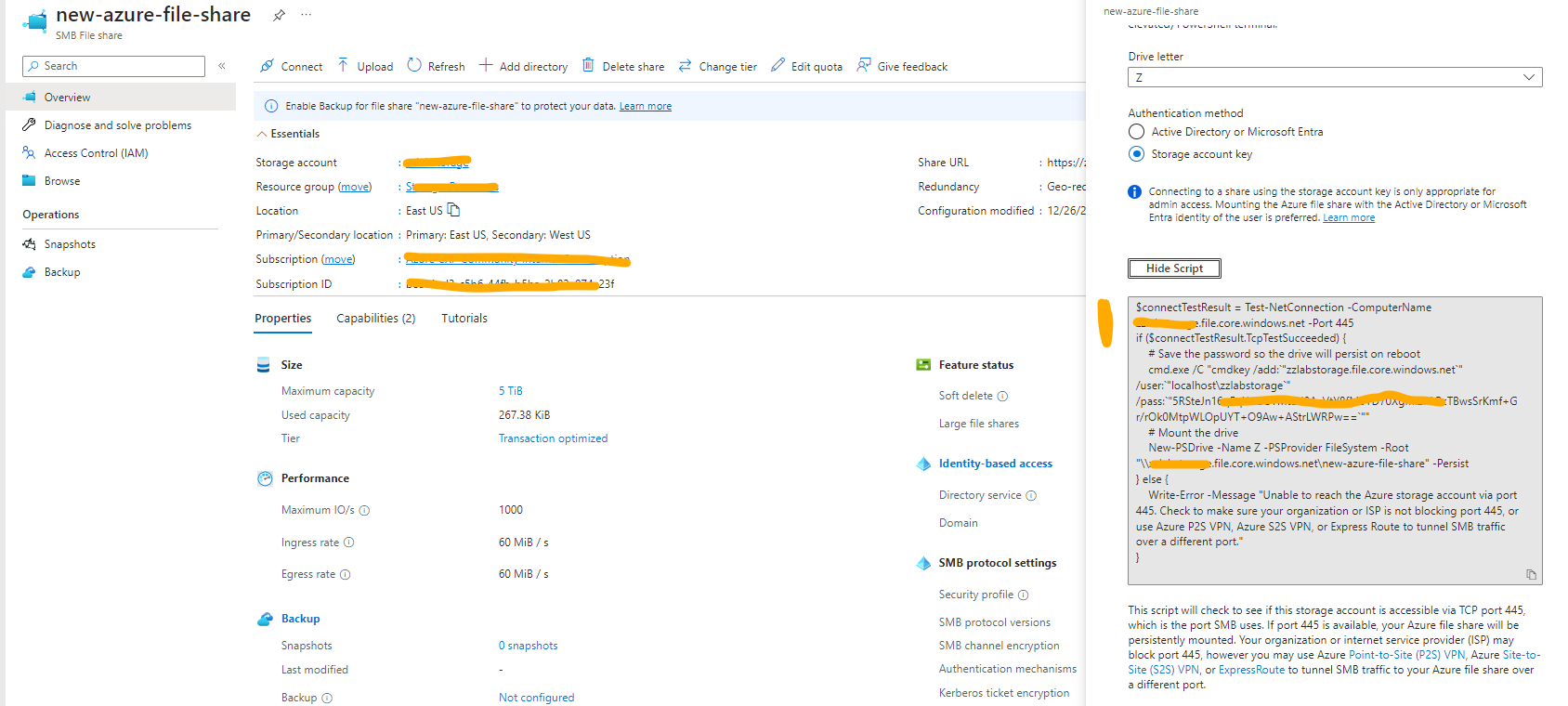Focus the sidebar Search field
1568x706 pixels.
click(x=113, y=66)
